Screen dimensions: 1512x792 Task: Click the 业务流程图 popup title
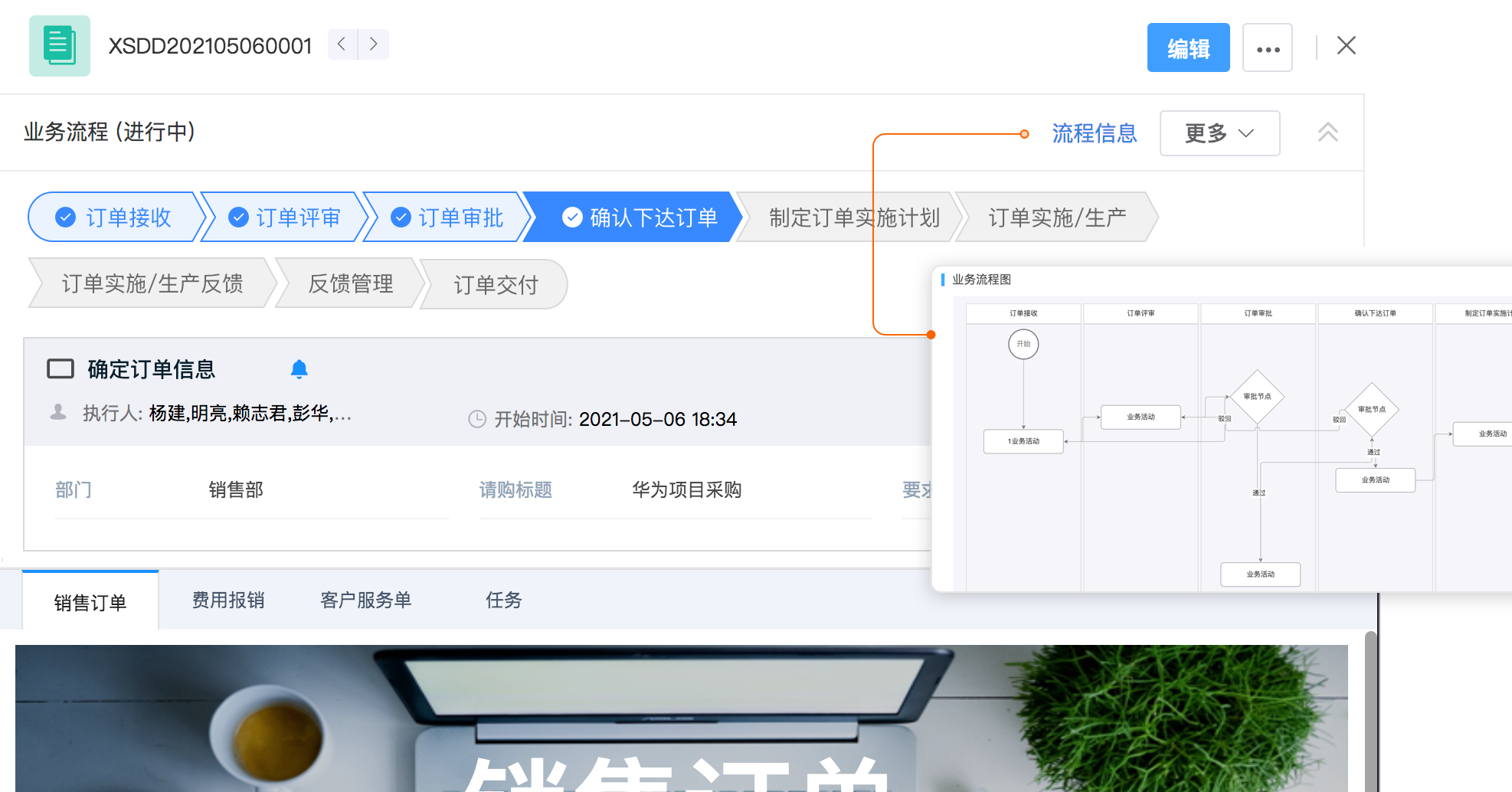click(x=981, y=280)
